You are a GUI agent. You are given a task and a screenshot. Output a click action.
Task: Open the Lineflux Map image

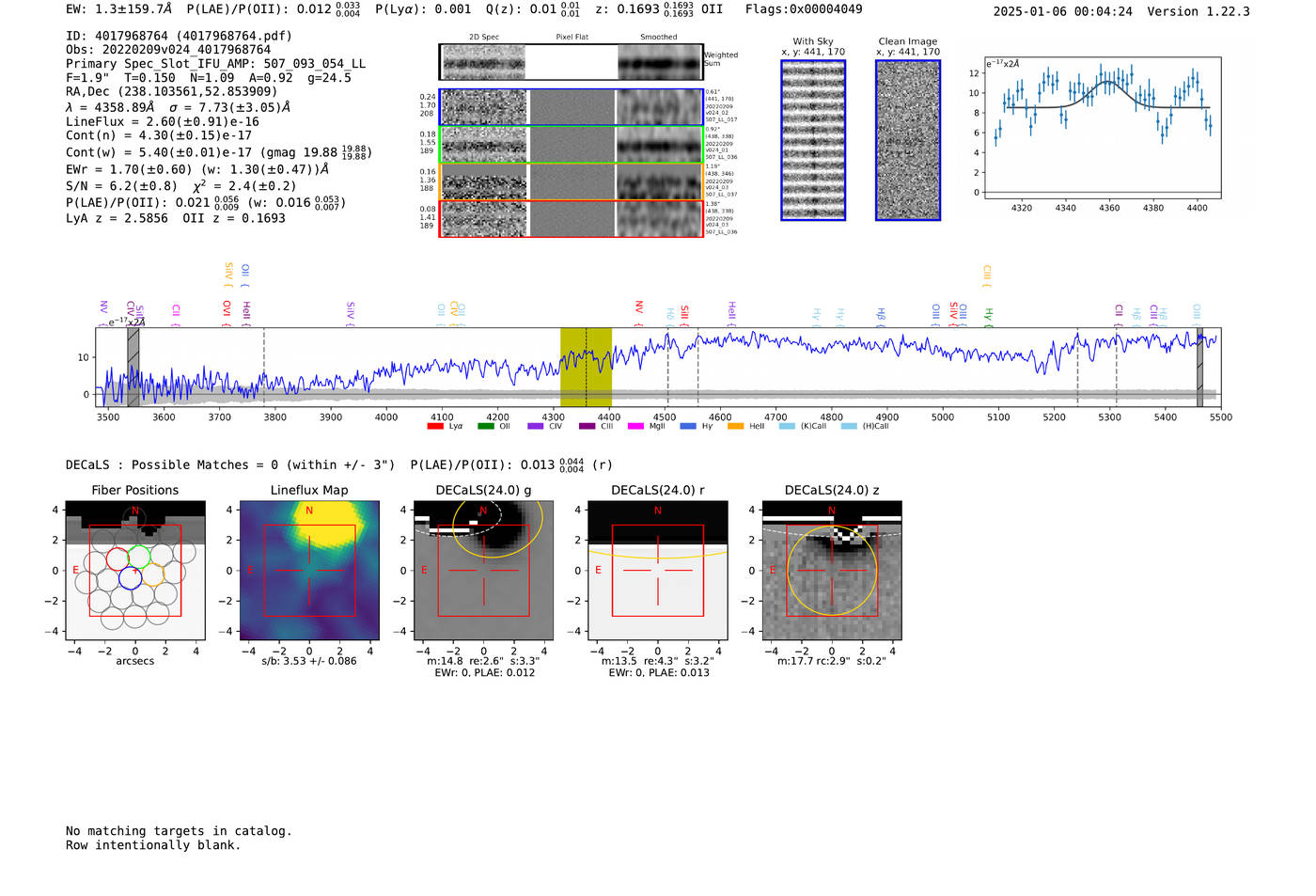(309, 571)
